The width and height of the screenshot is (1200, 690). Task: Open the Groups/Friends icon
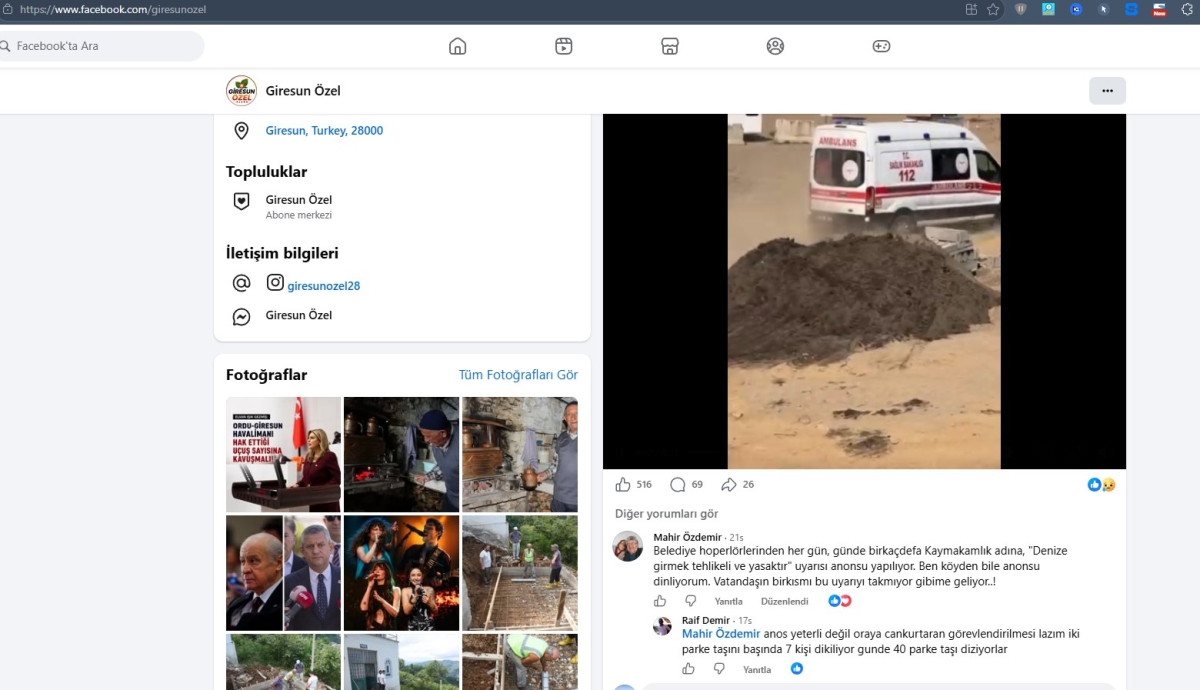point(775,46)
